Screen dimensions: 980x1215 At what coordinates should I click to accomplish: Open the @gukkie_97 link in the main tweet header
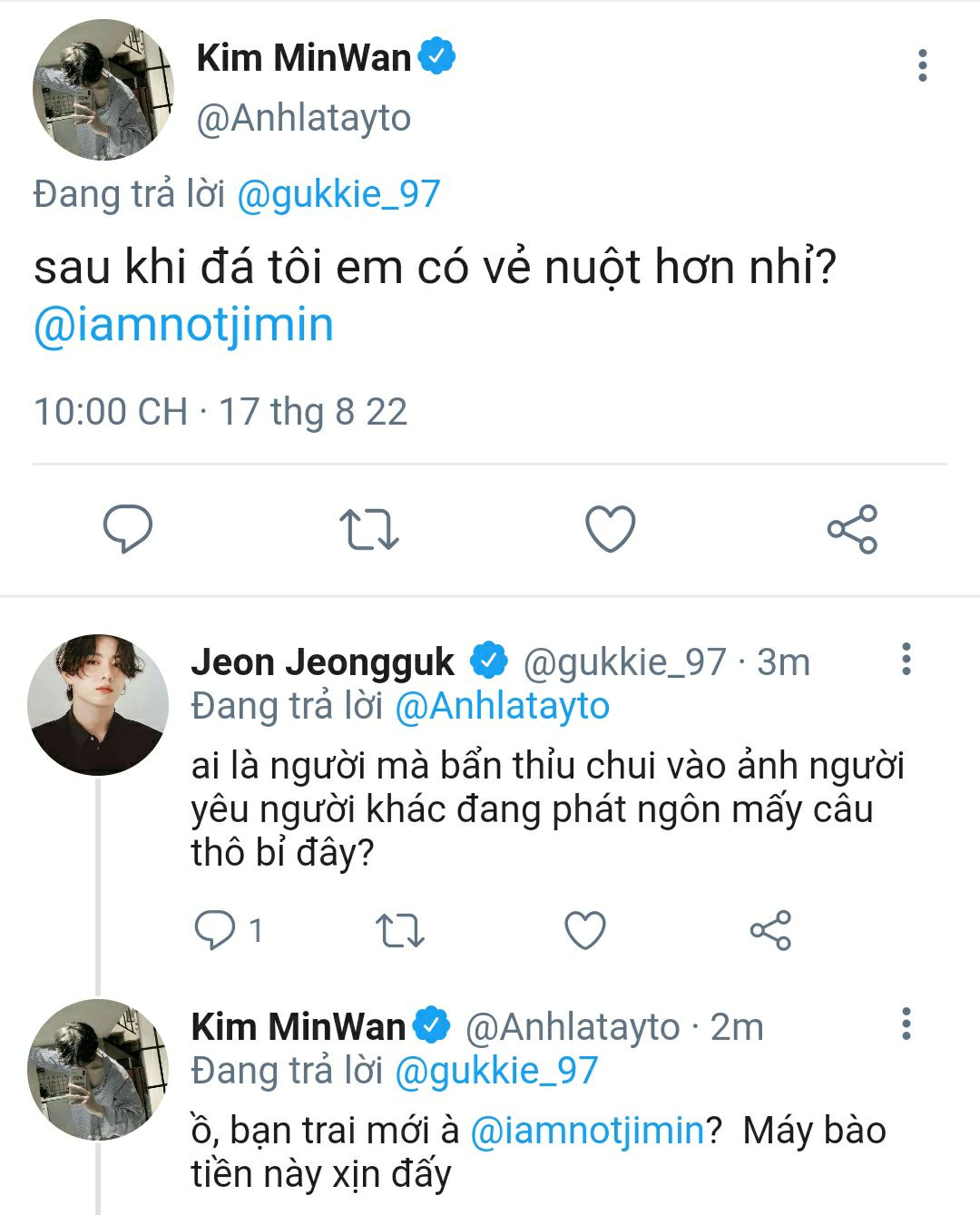[x=338, y=194]
